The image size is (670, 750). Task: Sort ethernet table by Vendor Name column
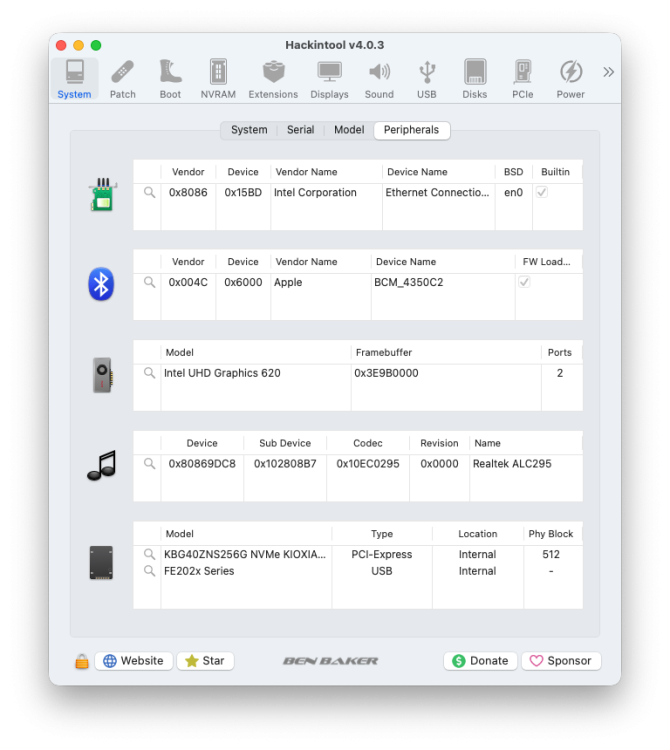327,172
